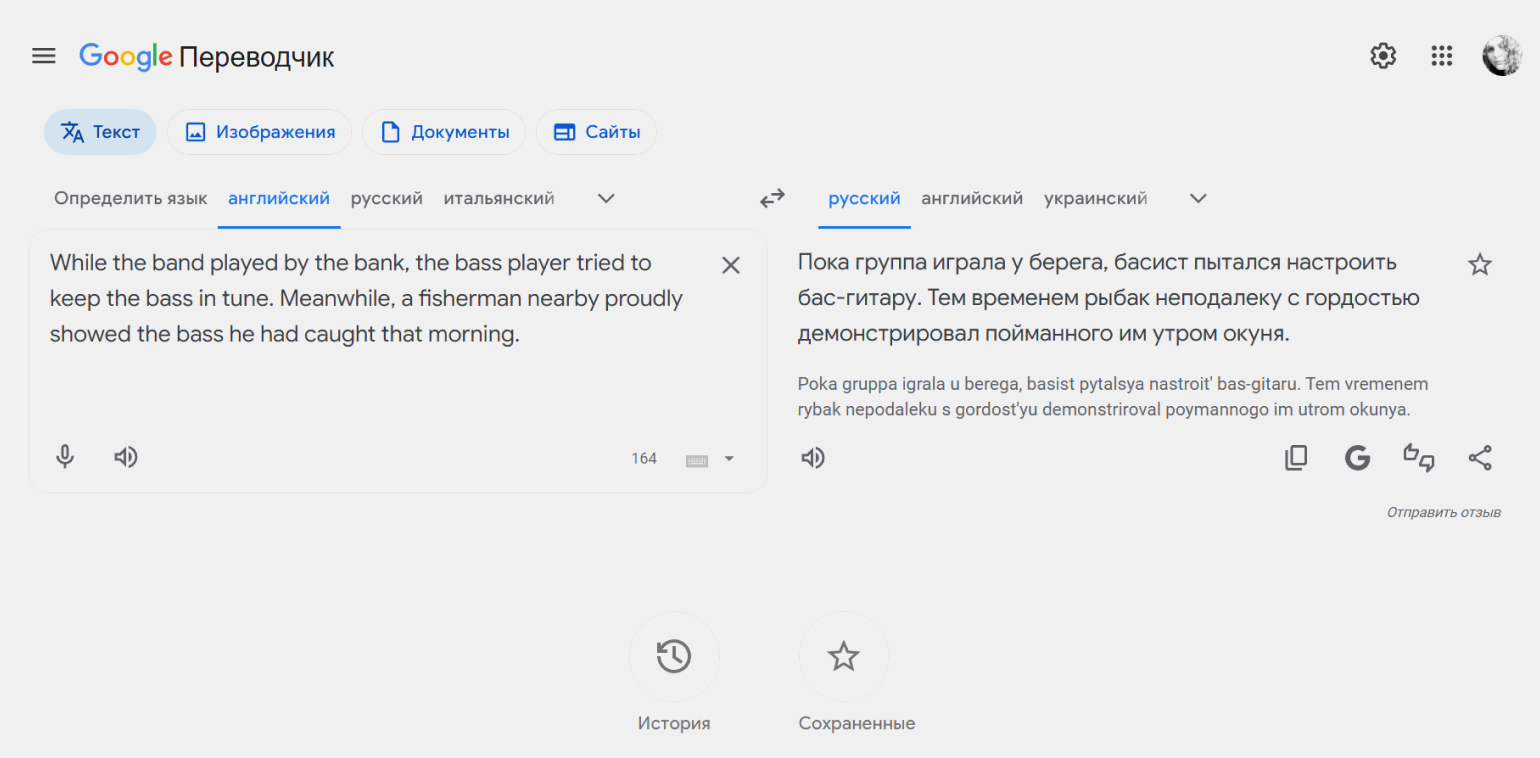Listen to the Russian translation audio
The height and width of the screenshot is (758, 1540).
point(813,458)
